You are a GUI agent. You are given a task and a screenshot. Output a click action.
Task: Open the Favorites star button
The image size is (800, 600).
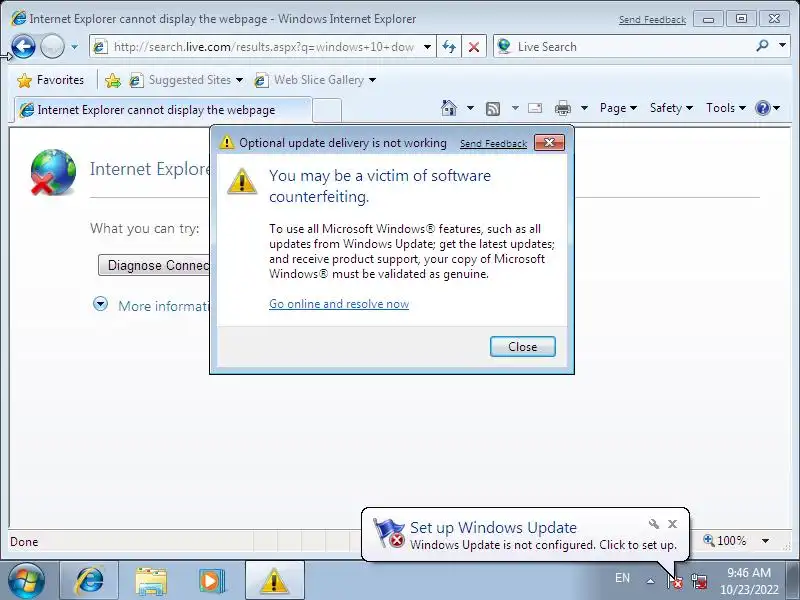50,80
